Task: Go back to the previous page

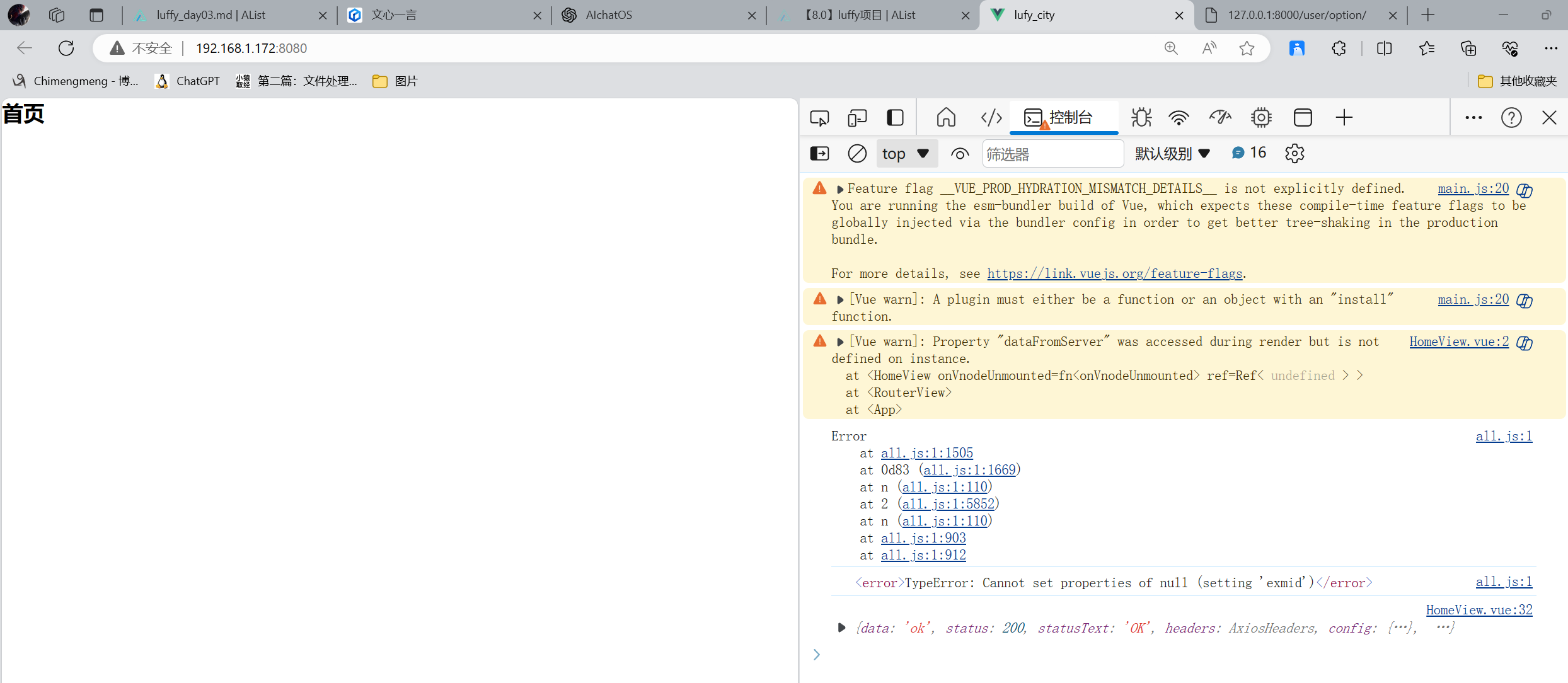Action: [x=24, y=48]
